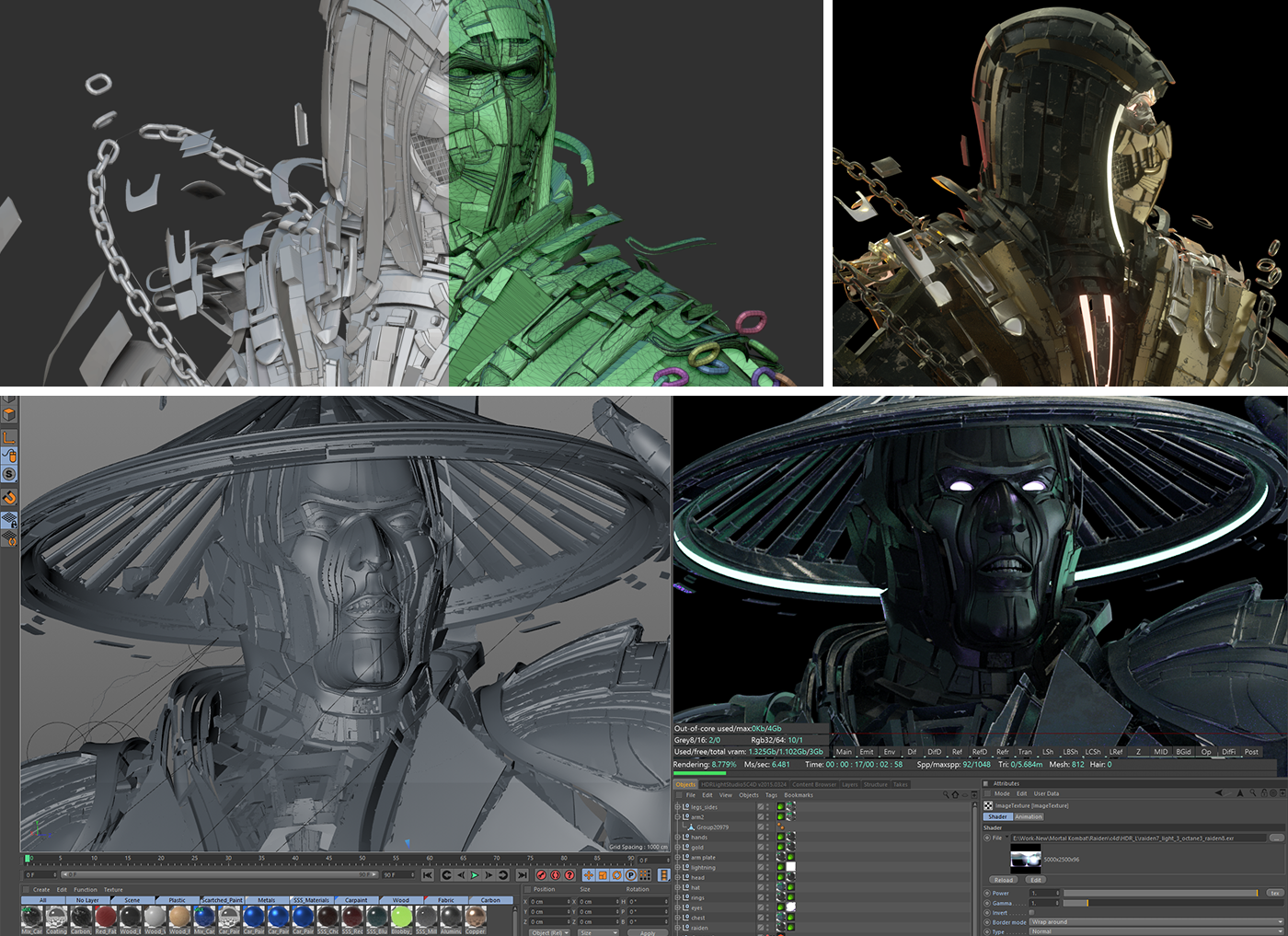
Task: Click the Edit button beside Reload
Action: pyautogui.click(x=1035, y=880)
